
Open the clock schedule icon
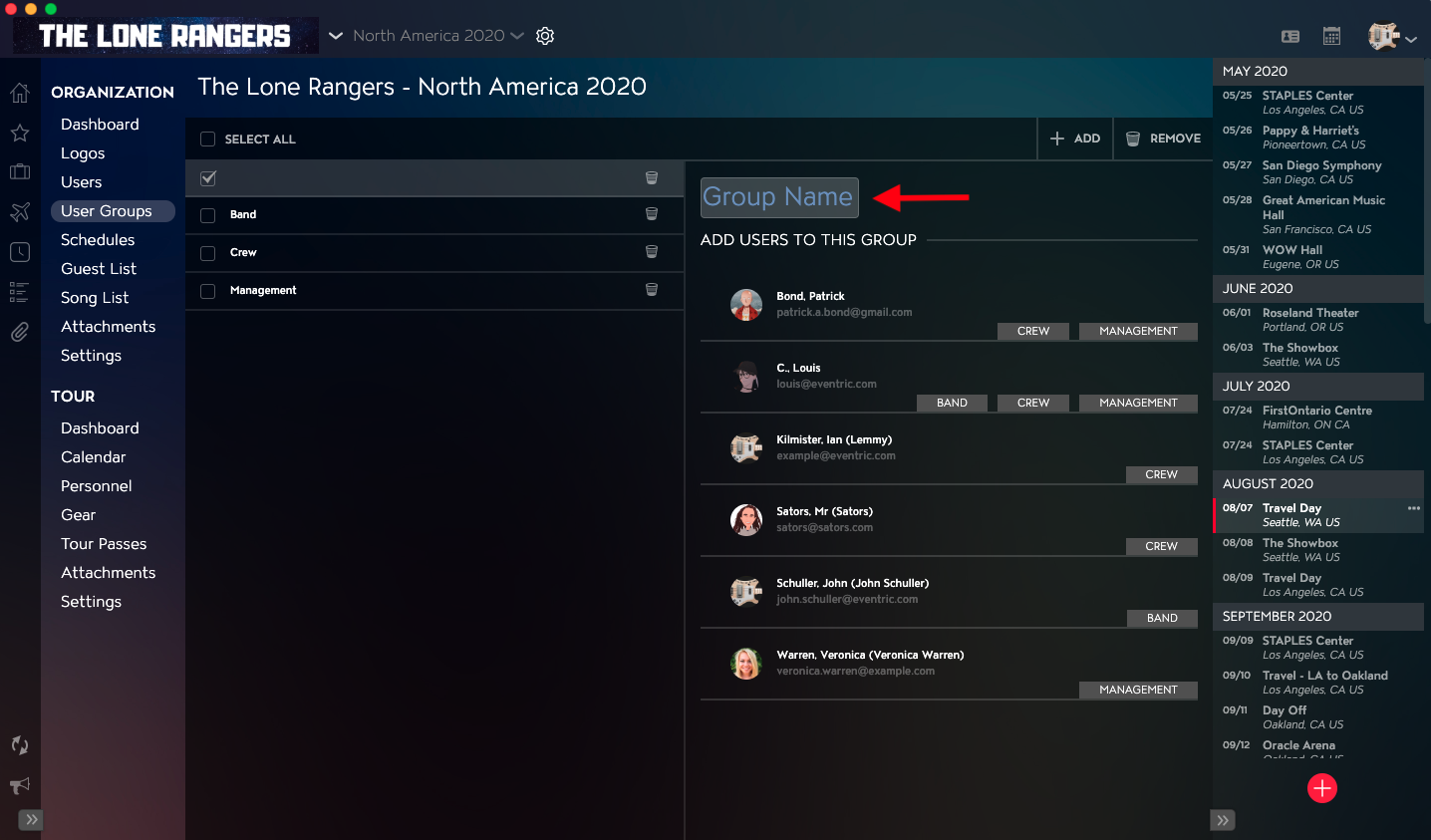coord(20,252)
